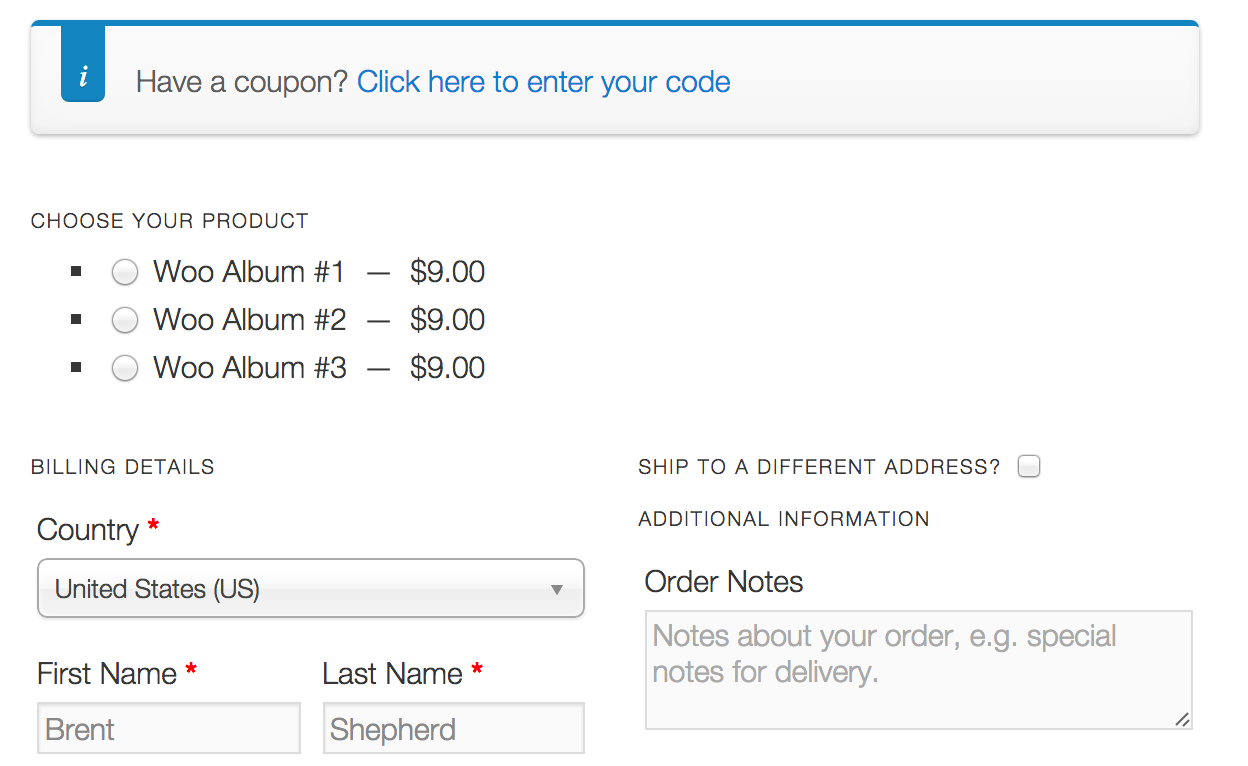Click the Country dropdown arrow
The image size is (1248, 766).
[557, 590]
